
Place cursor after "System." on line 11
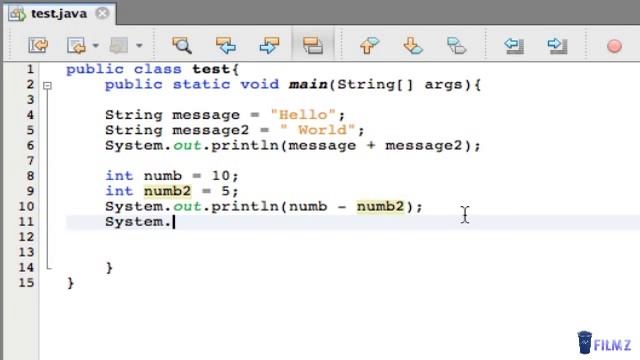tap(173, 222)
